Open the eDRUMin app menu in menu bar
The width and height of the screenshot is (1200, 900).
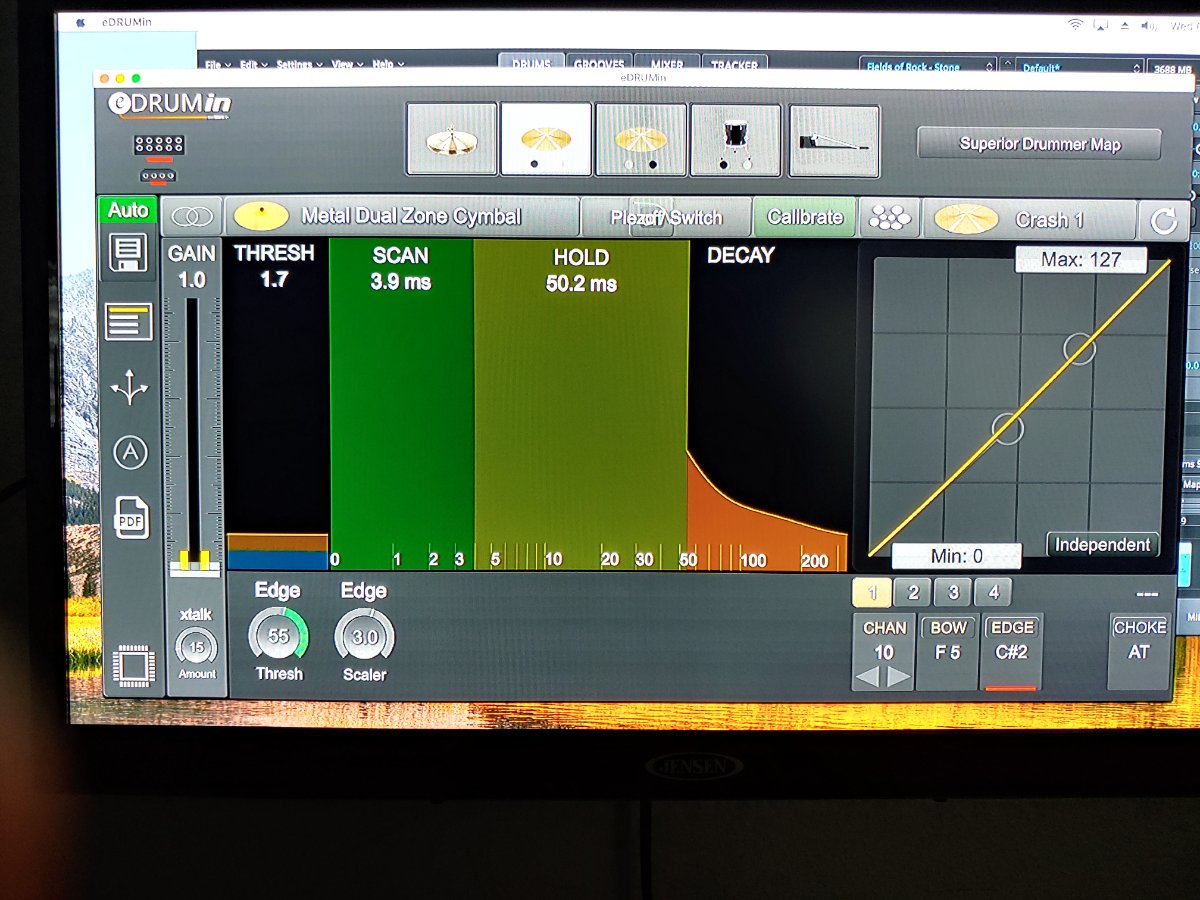tap(125, 24)
